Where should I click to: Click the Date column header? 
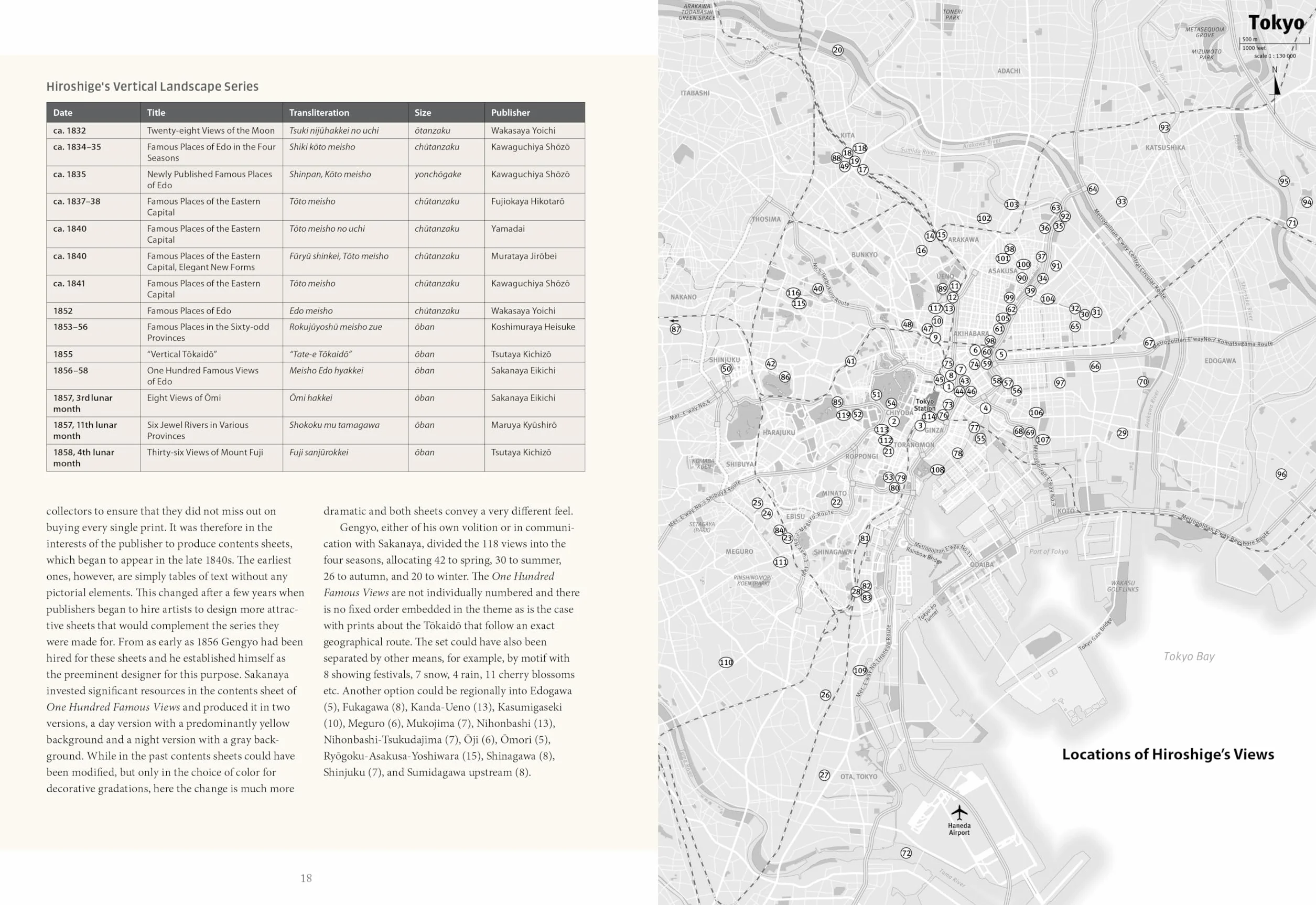pos(93,112)
